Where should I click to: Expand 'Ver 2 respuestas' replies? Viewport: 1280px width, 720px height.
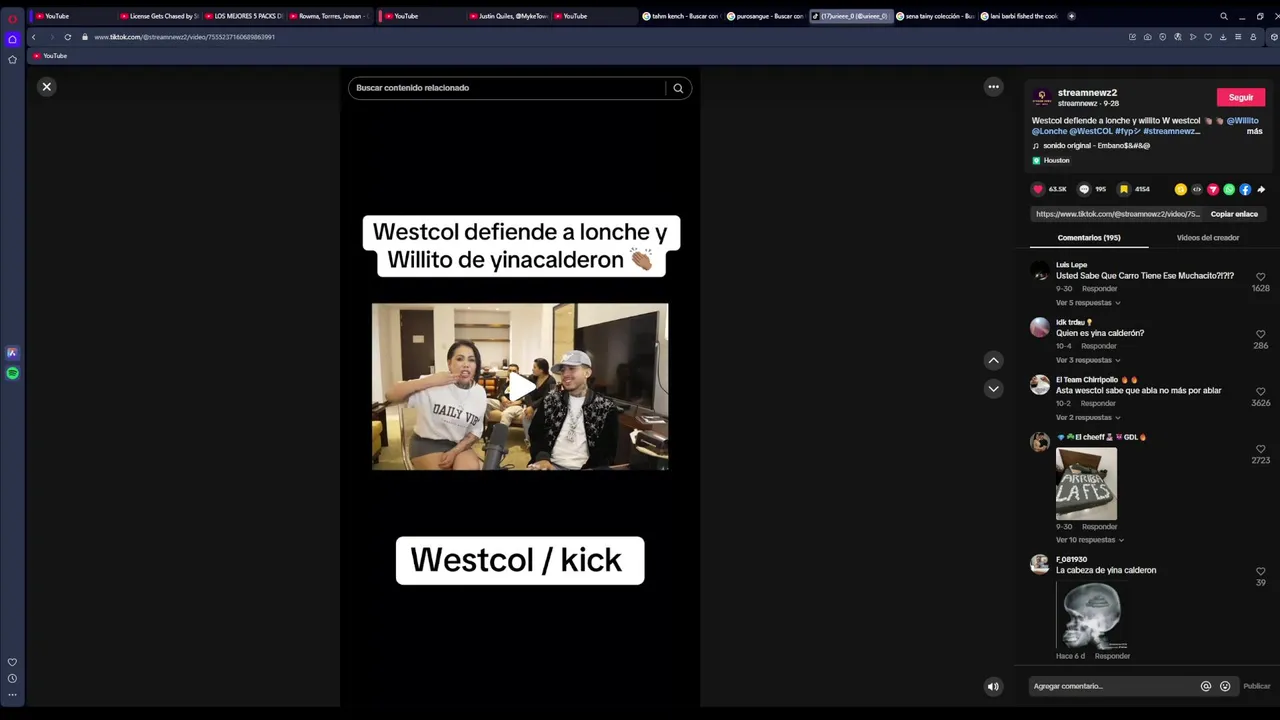(x=1088, y=417)
